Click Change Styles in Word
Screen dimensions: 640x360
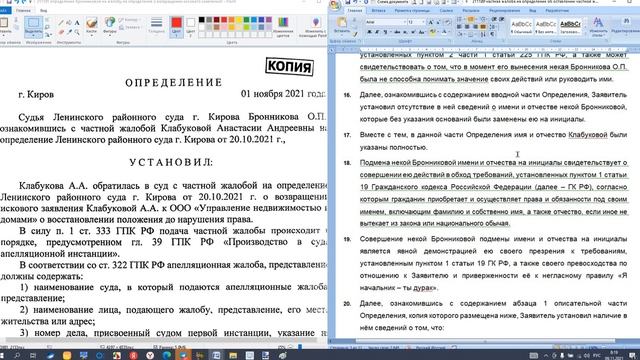click(x=598, y=27)
